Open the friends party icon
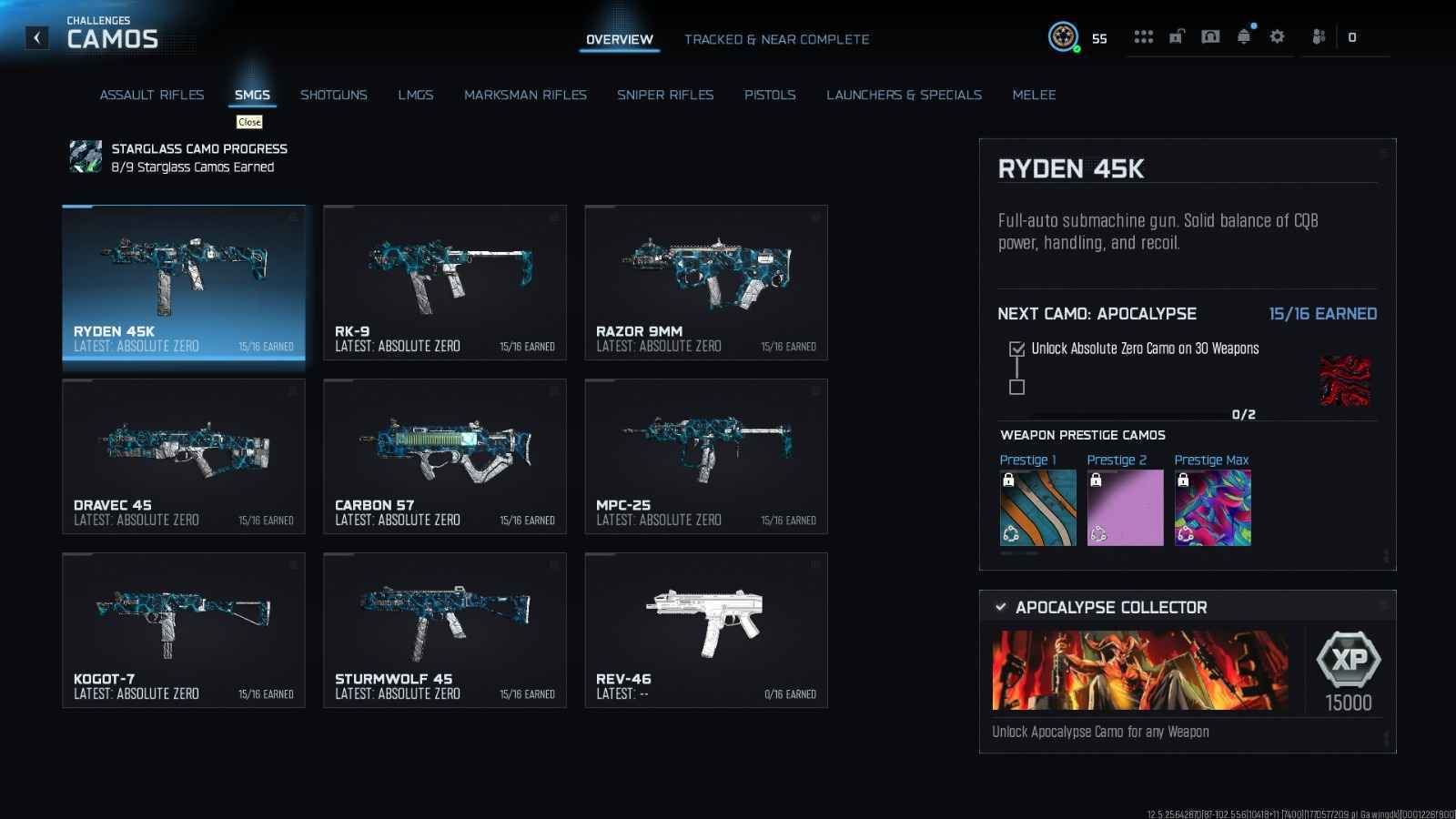Screen dimensions: 1456x819 coord(1319,37)
